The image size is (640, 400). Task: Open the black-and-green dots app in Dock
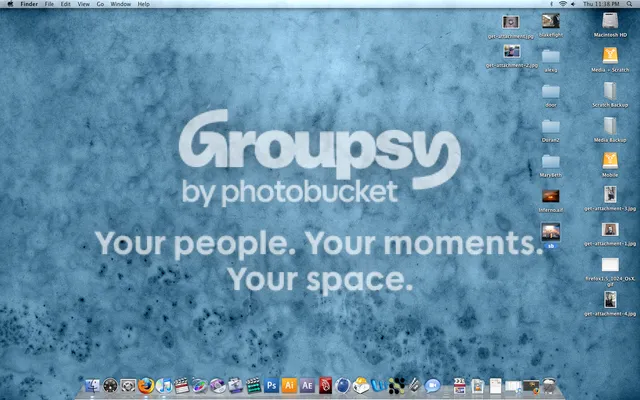(x=397, y=385)
